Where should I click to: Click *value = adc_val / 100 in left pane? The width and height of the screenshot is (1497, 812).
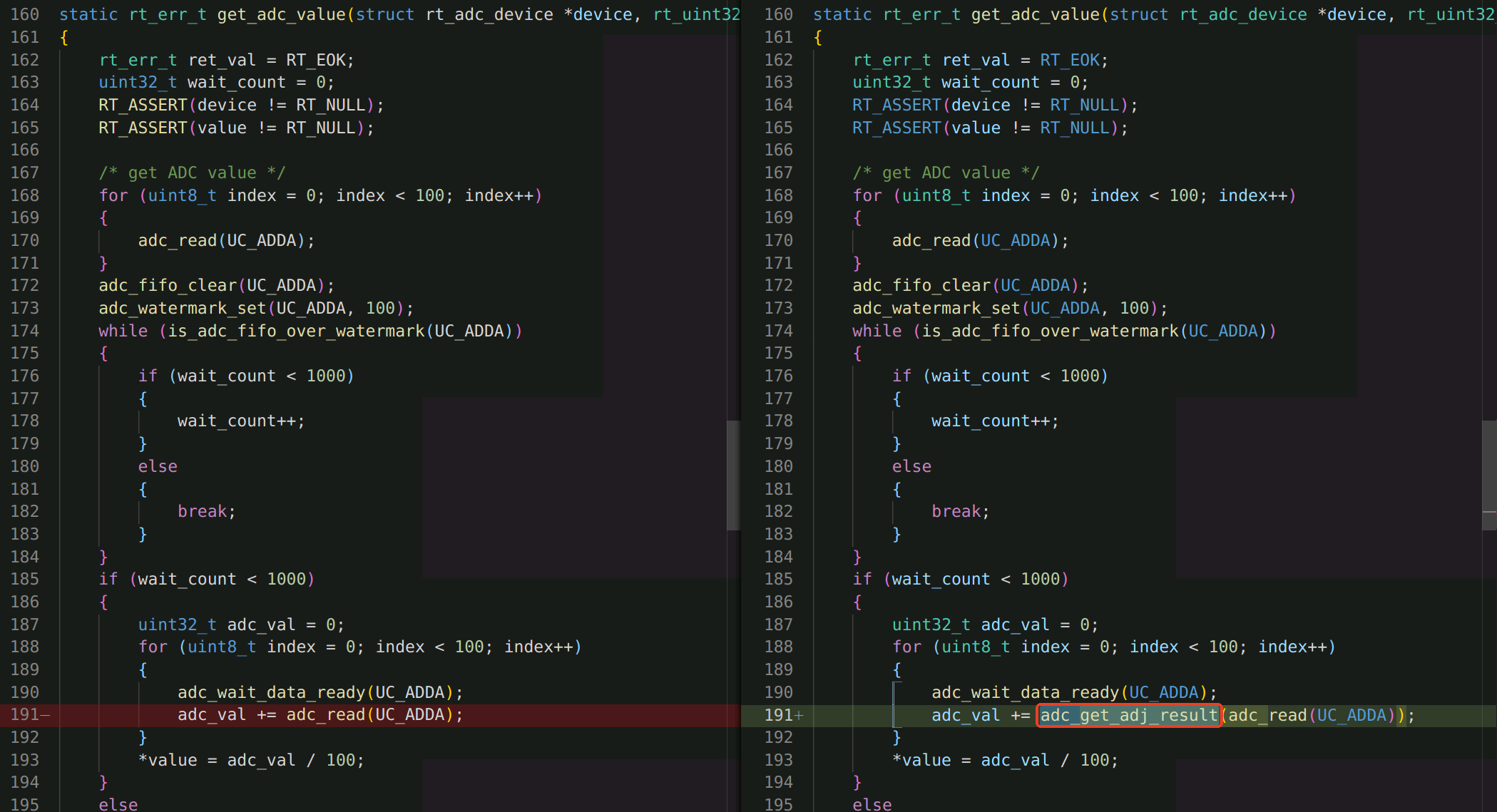click(x=251, y=760)
